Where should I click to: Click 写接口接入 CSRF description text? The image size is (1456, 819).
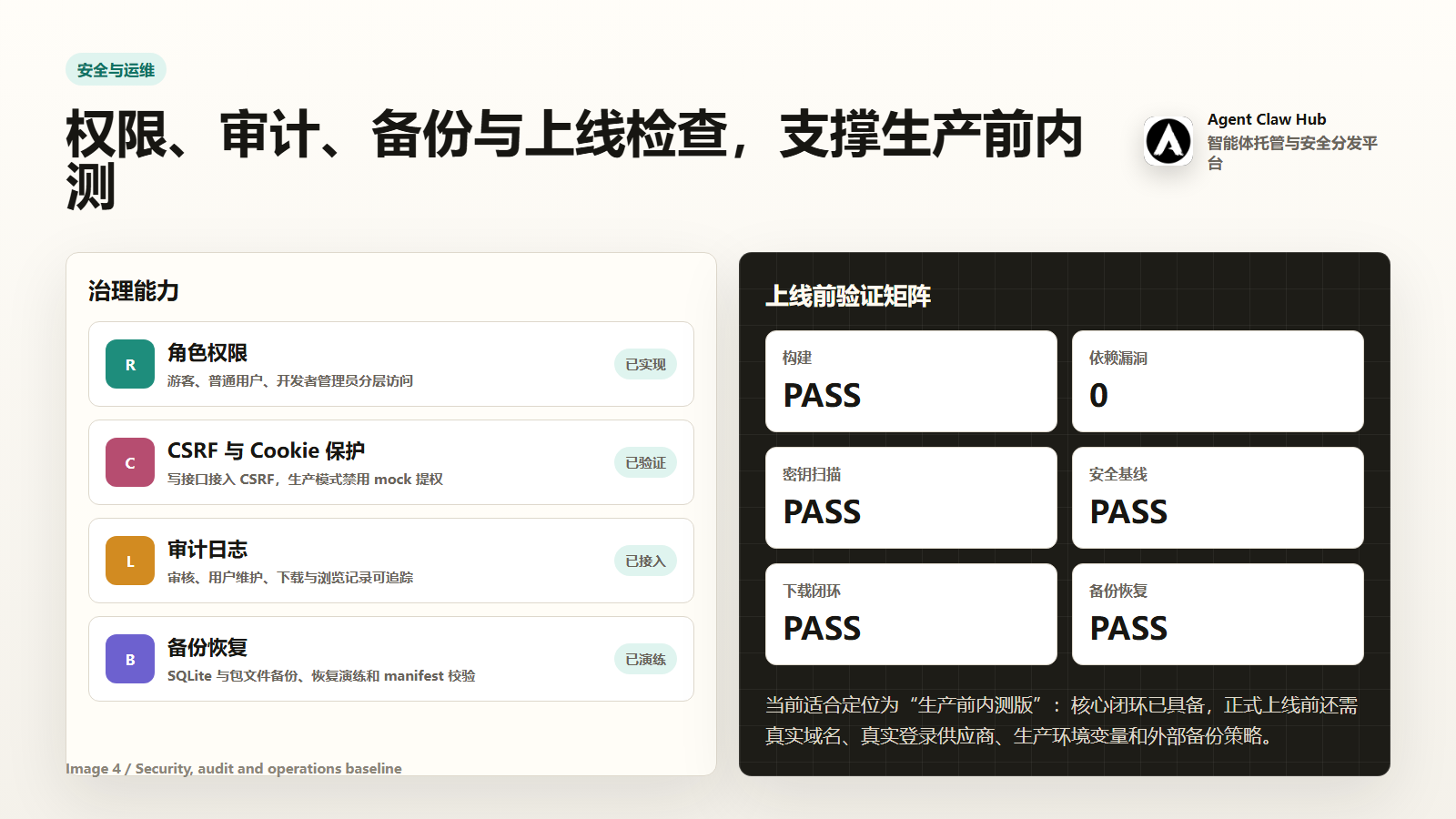pos(305,479)
